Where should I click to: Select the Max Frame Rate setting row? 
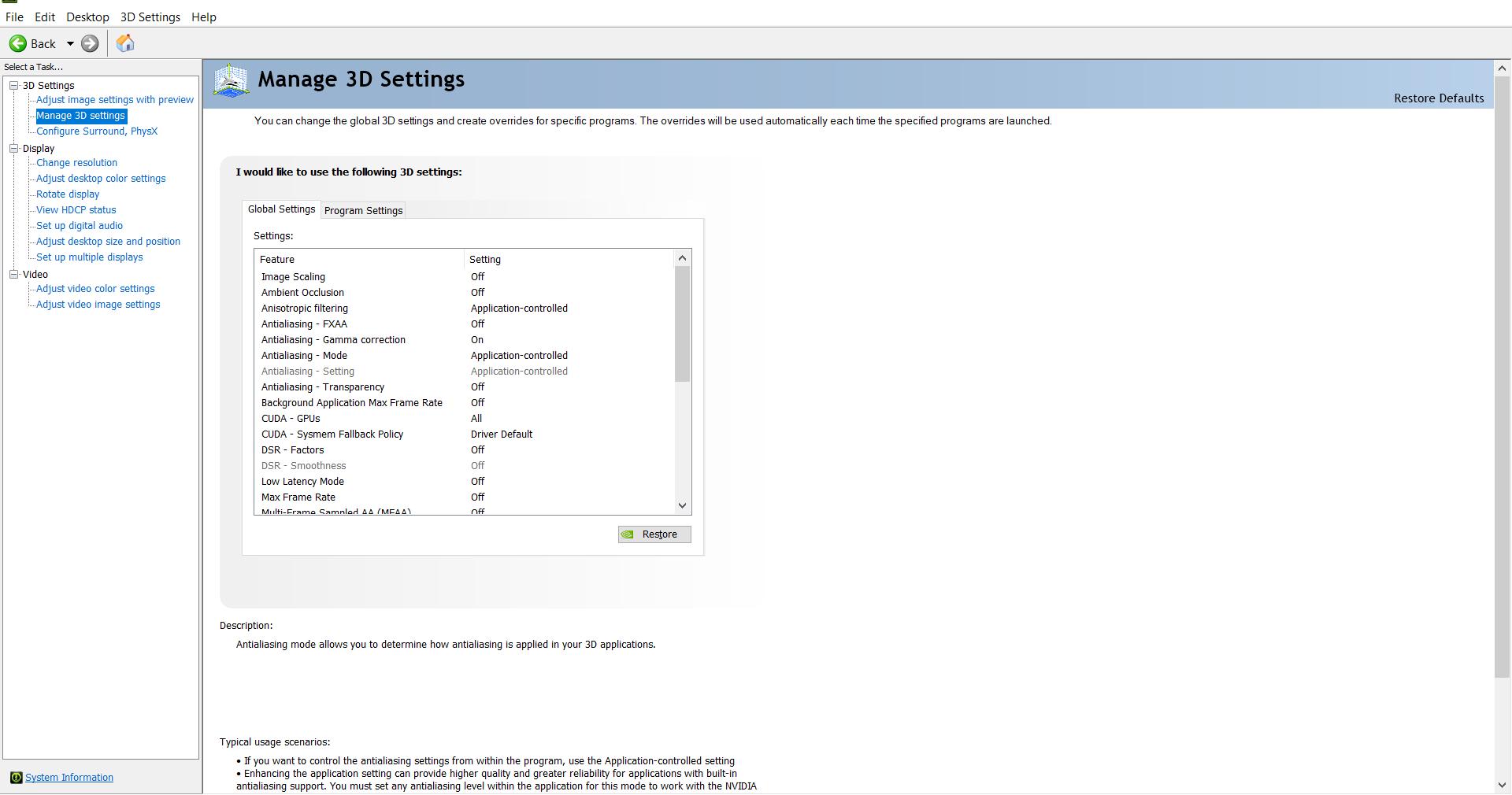click(x=298, y=497)
